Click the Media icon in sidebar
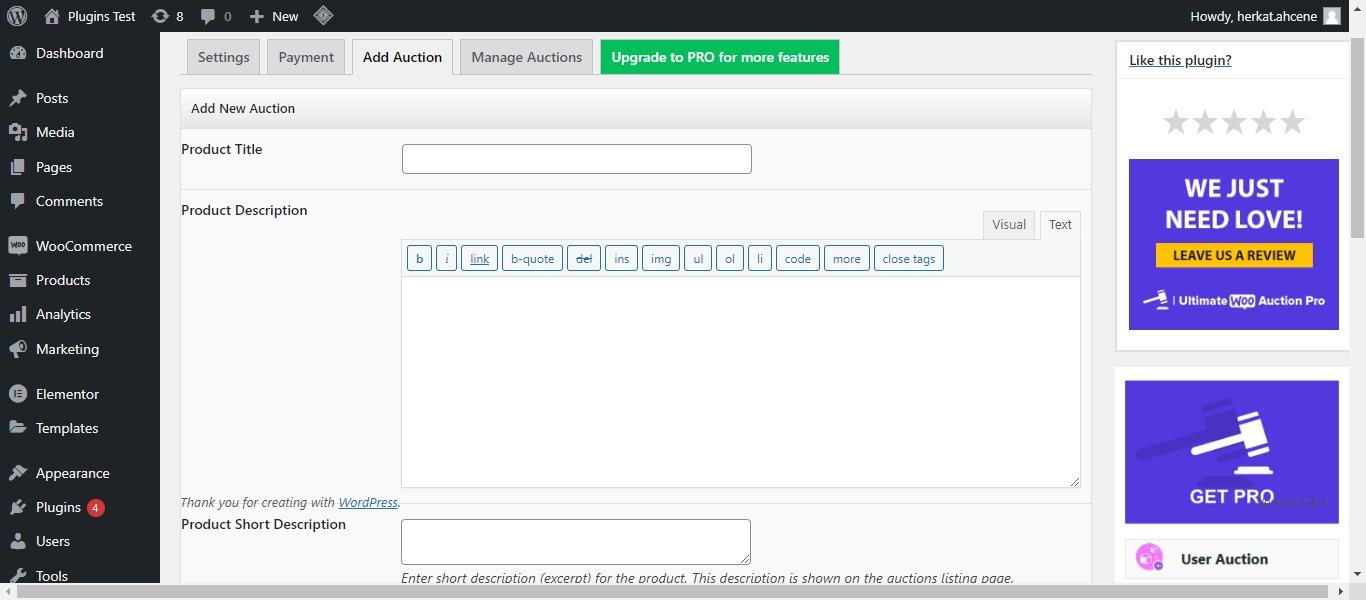The width and height of the screenshot is (1366, 600). pyautogui.click(x=17, y=132)
